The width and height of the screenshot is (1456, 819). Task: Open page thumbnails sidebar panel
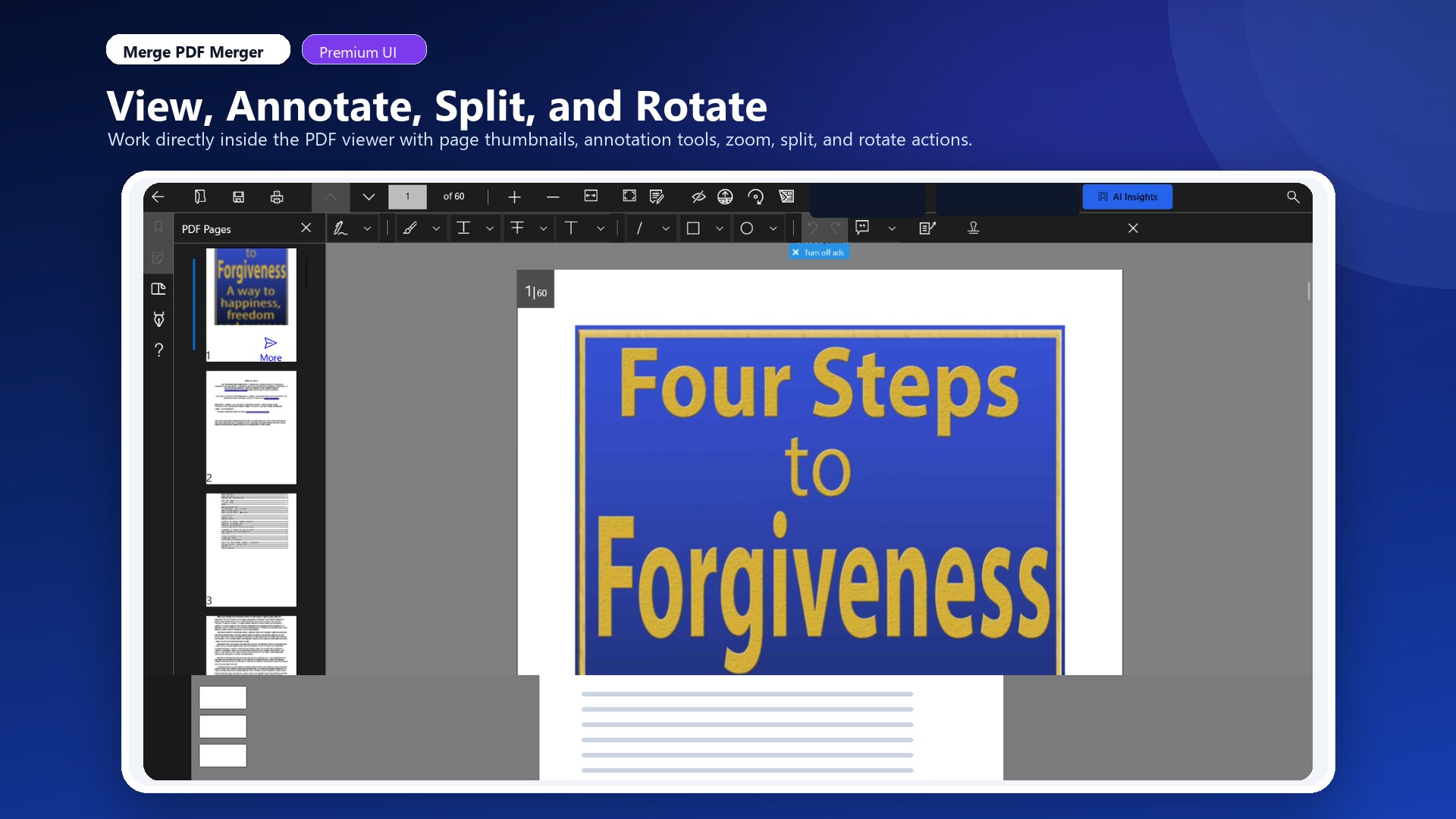click(158, 289)
